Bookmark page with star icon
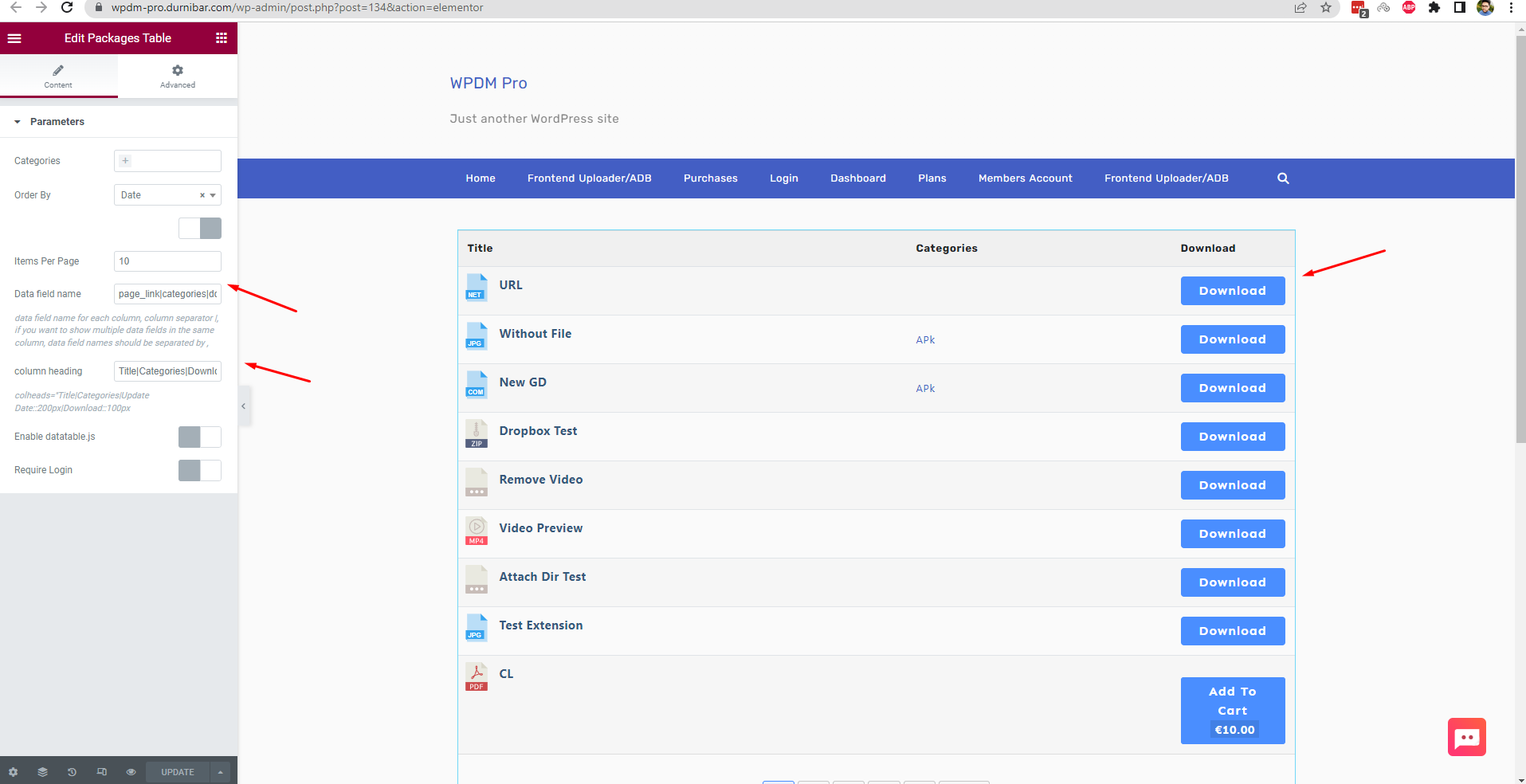 (1326, 7)
